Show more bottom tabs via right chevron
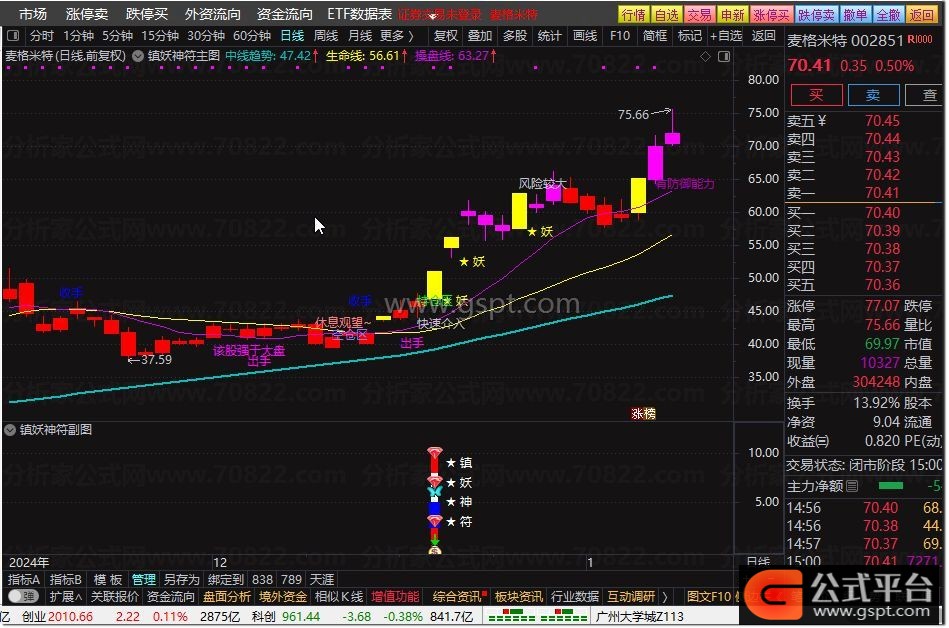Image resolution: width=949 pixels, height=628 pixels. (x=665, y=597)
